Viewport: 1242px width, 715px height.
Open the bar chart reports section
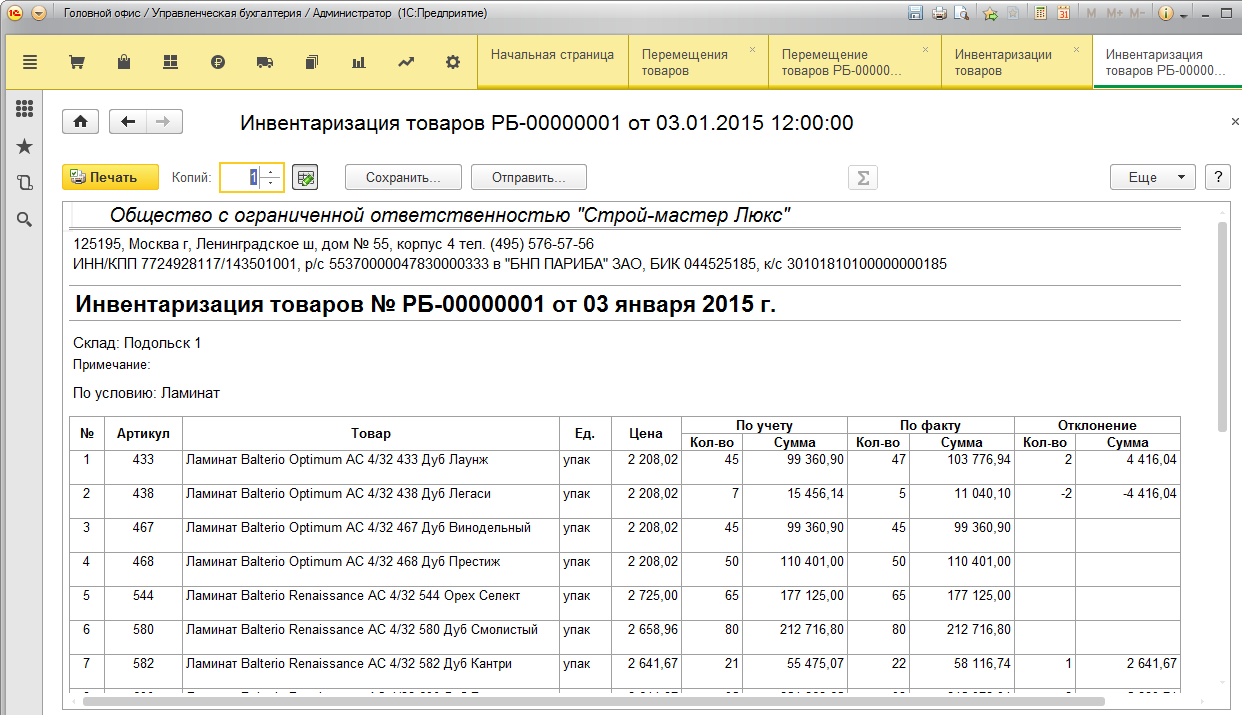click(x=359, y=62)
